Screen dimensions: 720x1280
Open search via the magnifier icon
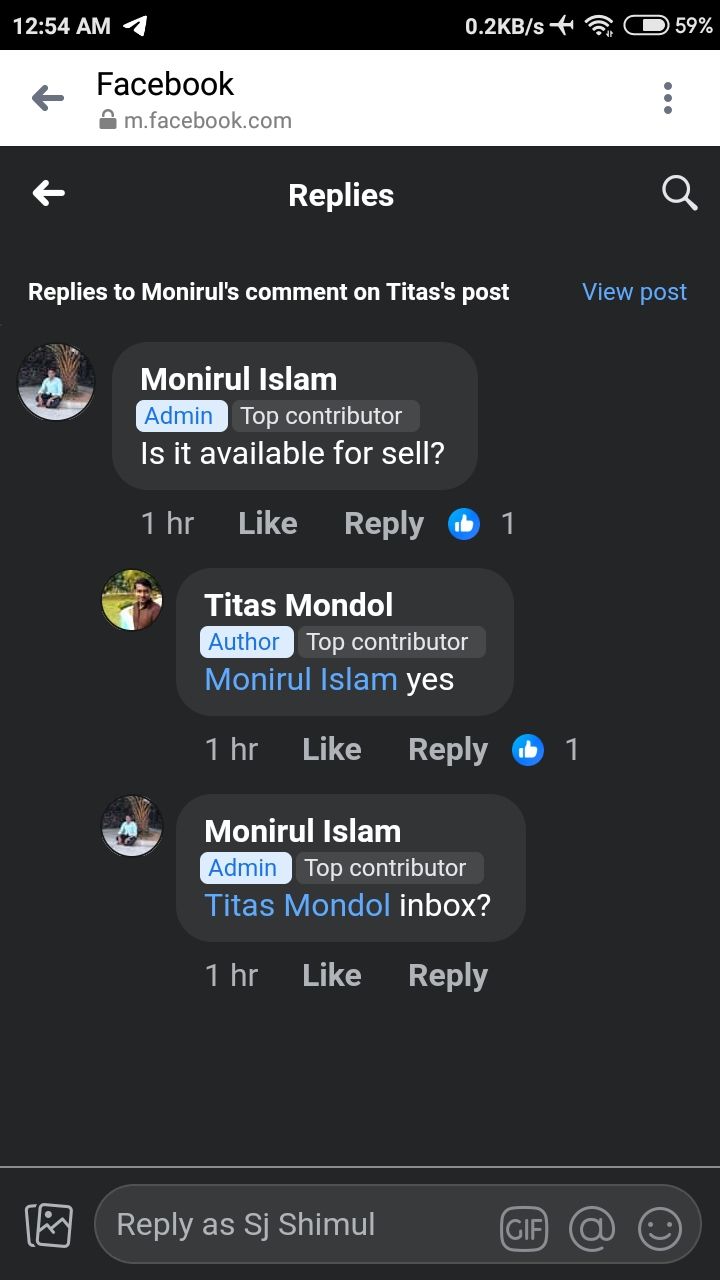click(x=679, y=193)
